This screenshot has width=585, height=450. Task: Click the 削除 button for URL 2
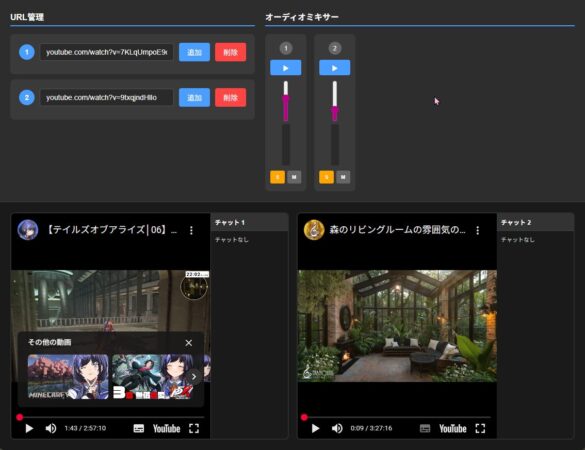tap(231, 97)
